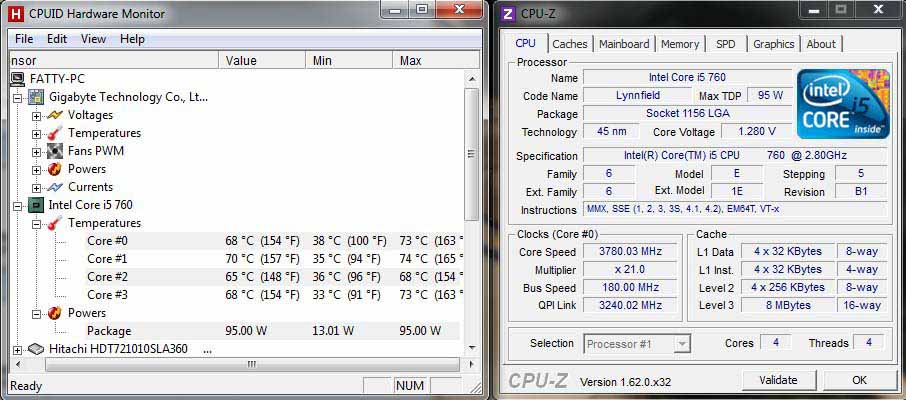This screenshot has height=400, width=906.
Task: Click the HWMonitor red H title icon
Action: coord(16,13)
